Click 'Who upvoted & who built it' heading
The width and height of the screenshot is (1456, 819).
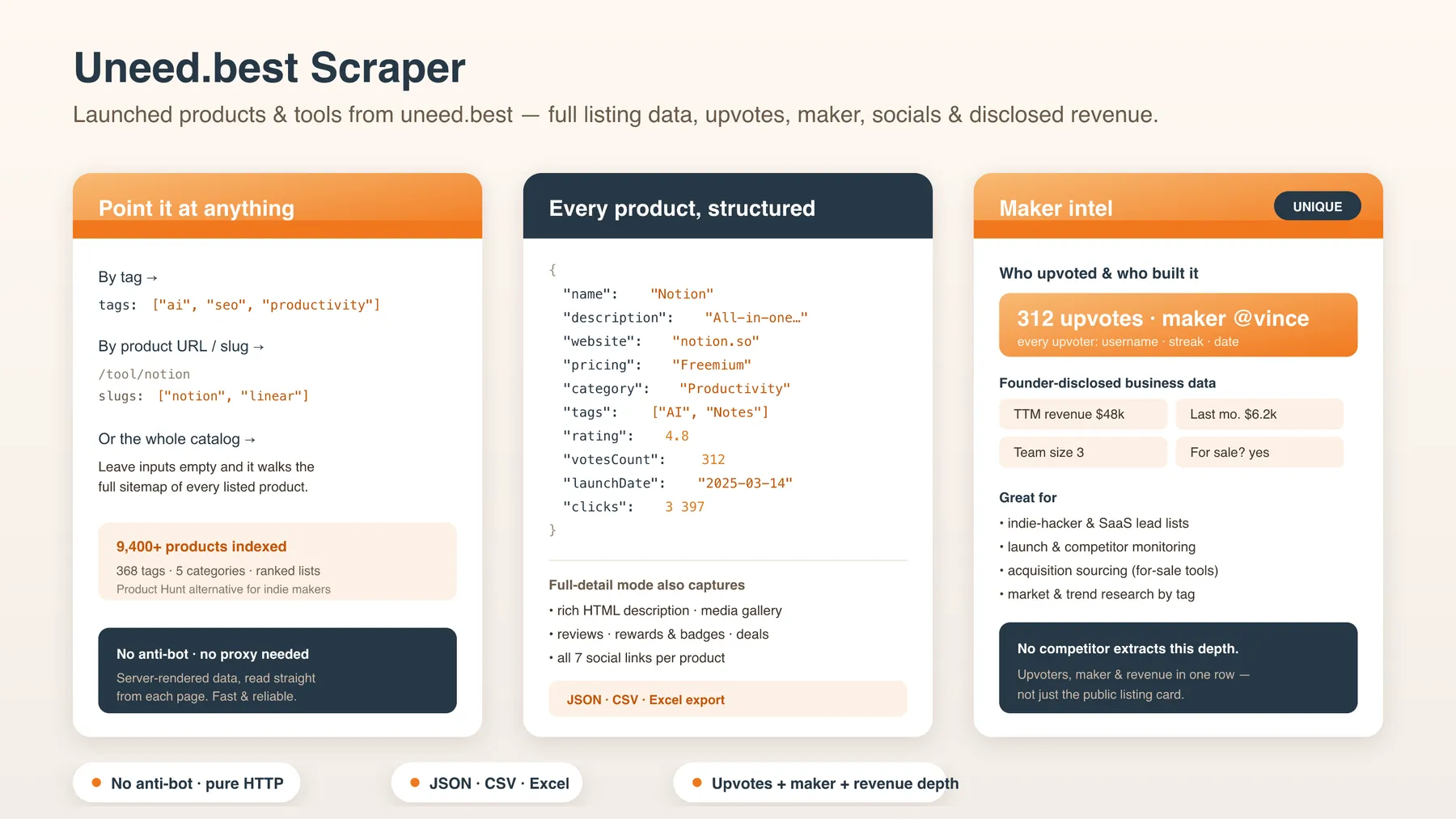pos(1098,273)
